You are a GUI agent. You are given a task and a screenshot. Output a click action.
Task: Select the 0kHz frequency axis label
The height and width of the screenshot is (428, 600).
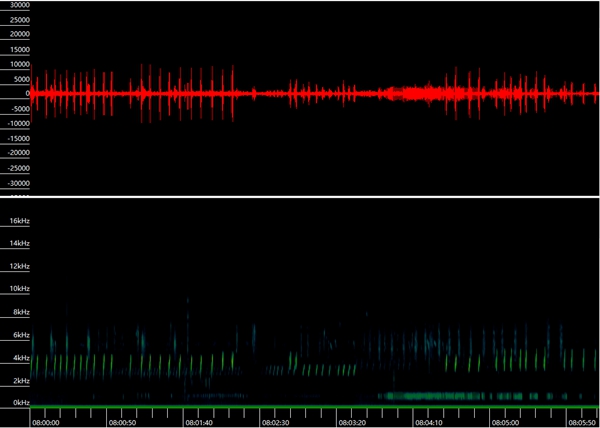pos(19,402)
